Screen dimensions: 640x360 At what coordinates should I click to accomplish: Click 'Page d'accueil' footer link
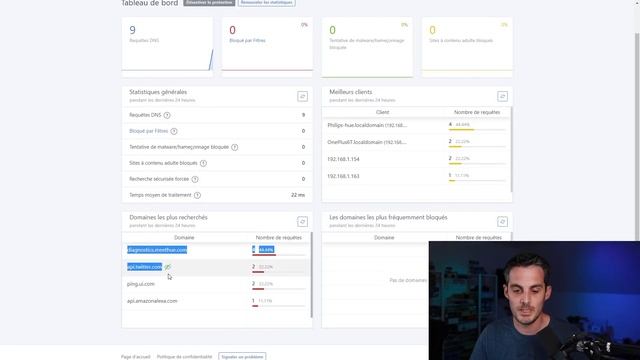[136, 357]
